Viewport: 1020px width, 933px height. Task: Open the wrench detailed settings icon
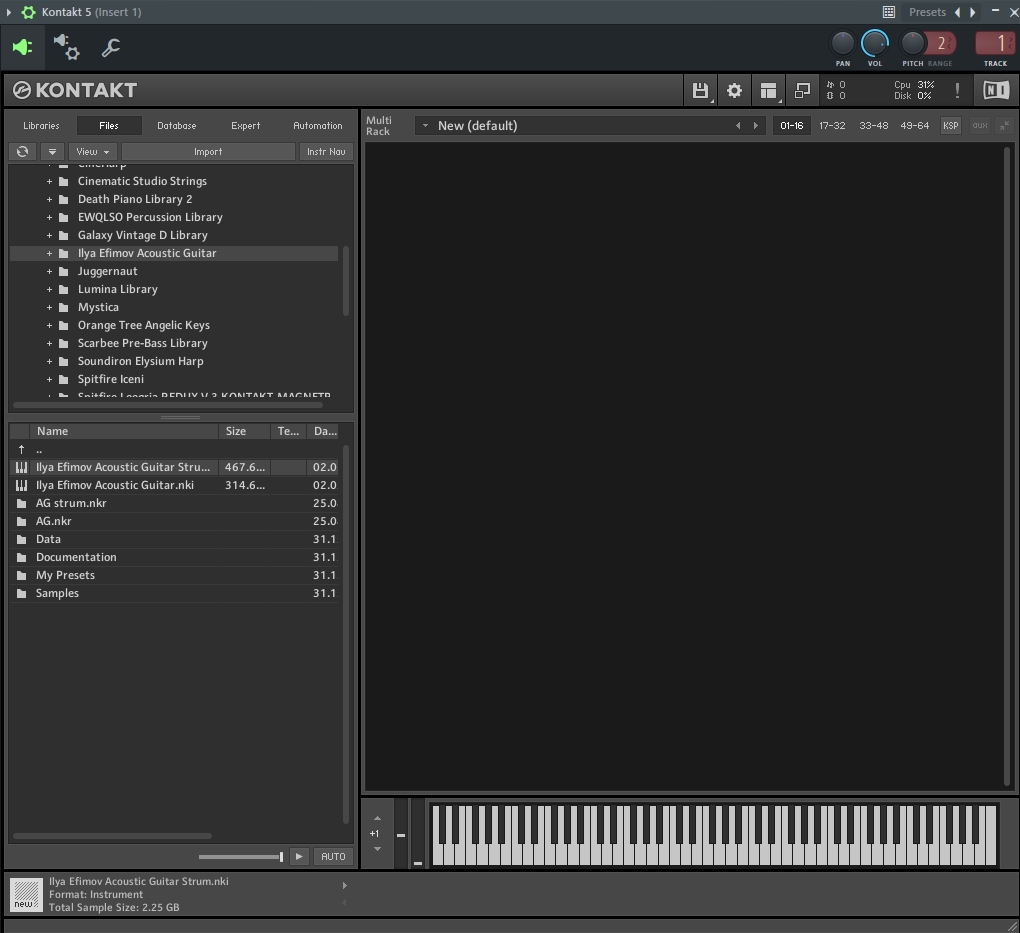(111, 47)
